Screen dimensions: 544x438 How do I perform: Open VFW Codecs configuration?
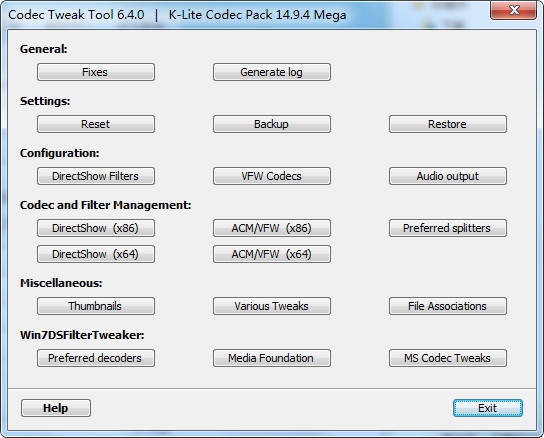click(x=272, y=176)
